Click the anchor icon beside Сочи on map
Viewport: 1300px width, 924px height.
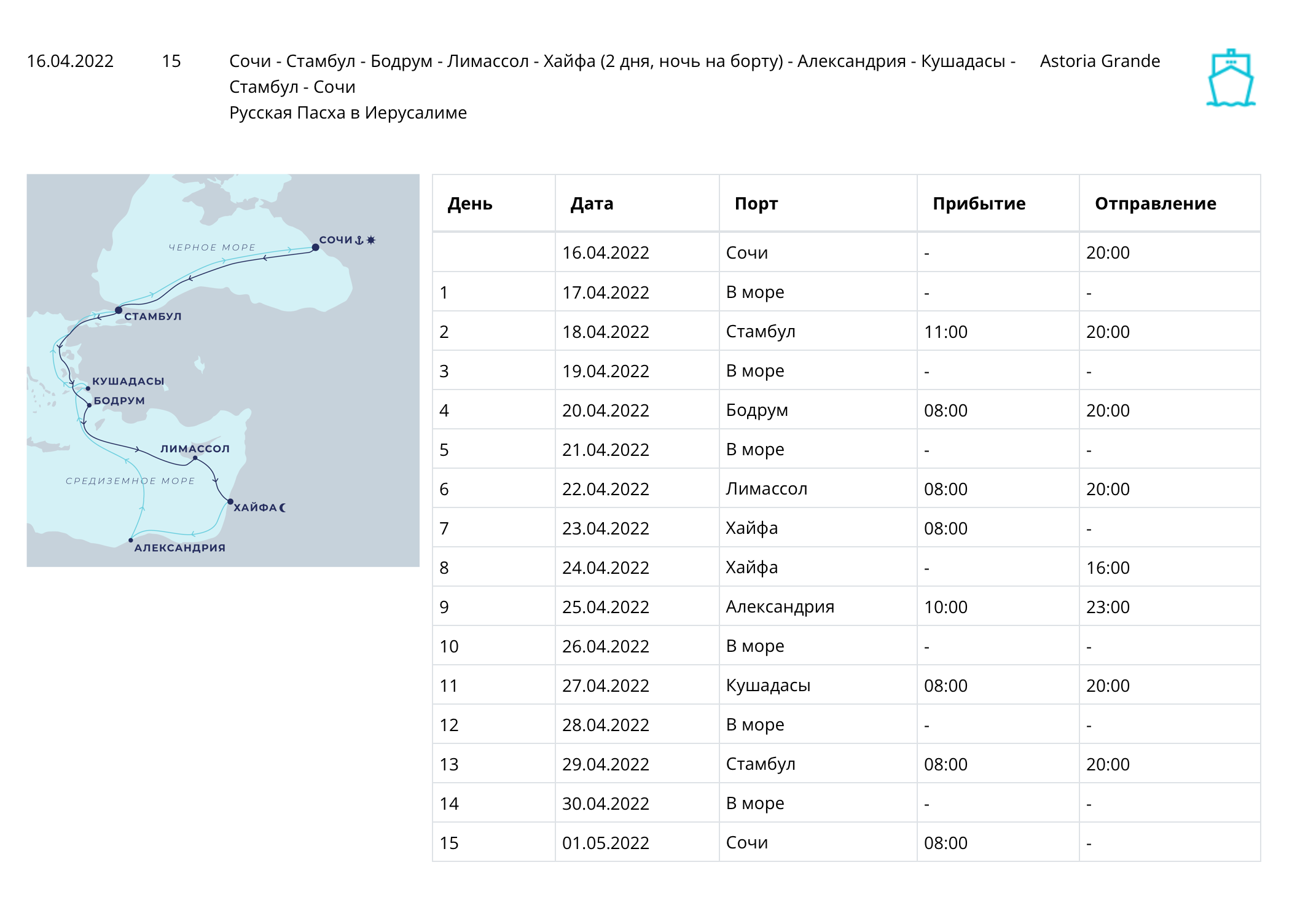click(359, 240)
